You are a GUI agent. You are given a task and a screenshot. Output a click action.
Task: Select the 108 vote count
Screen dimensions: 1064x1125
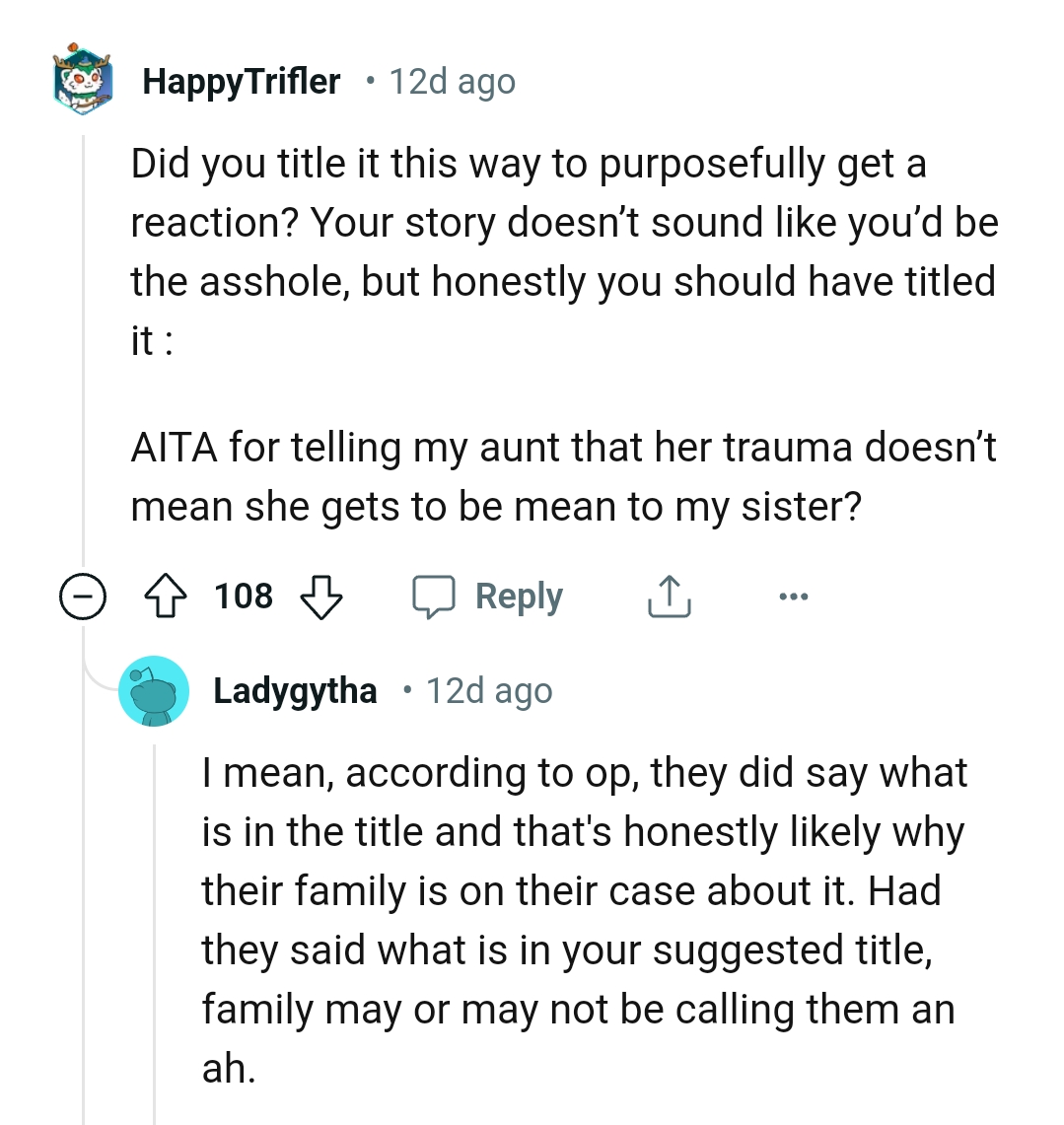[x=245, y=595]
